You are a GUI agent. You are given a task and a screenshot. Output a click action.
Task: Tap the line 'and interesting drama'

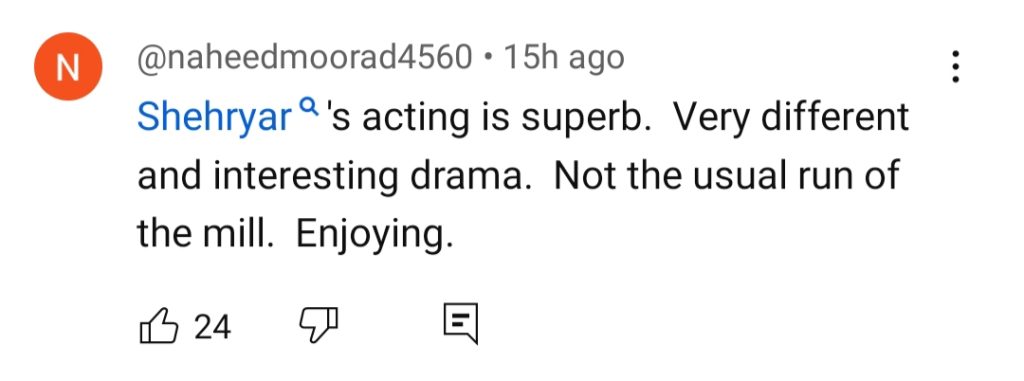(332, 176)
